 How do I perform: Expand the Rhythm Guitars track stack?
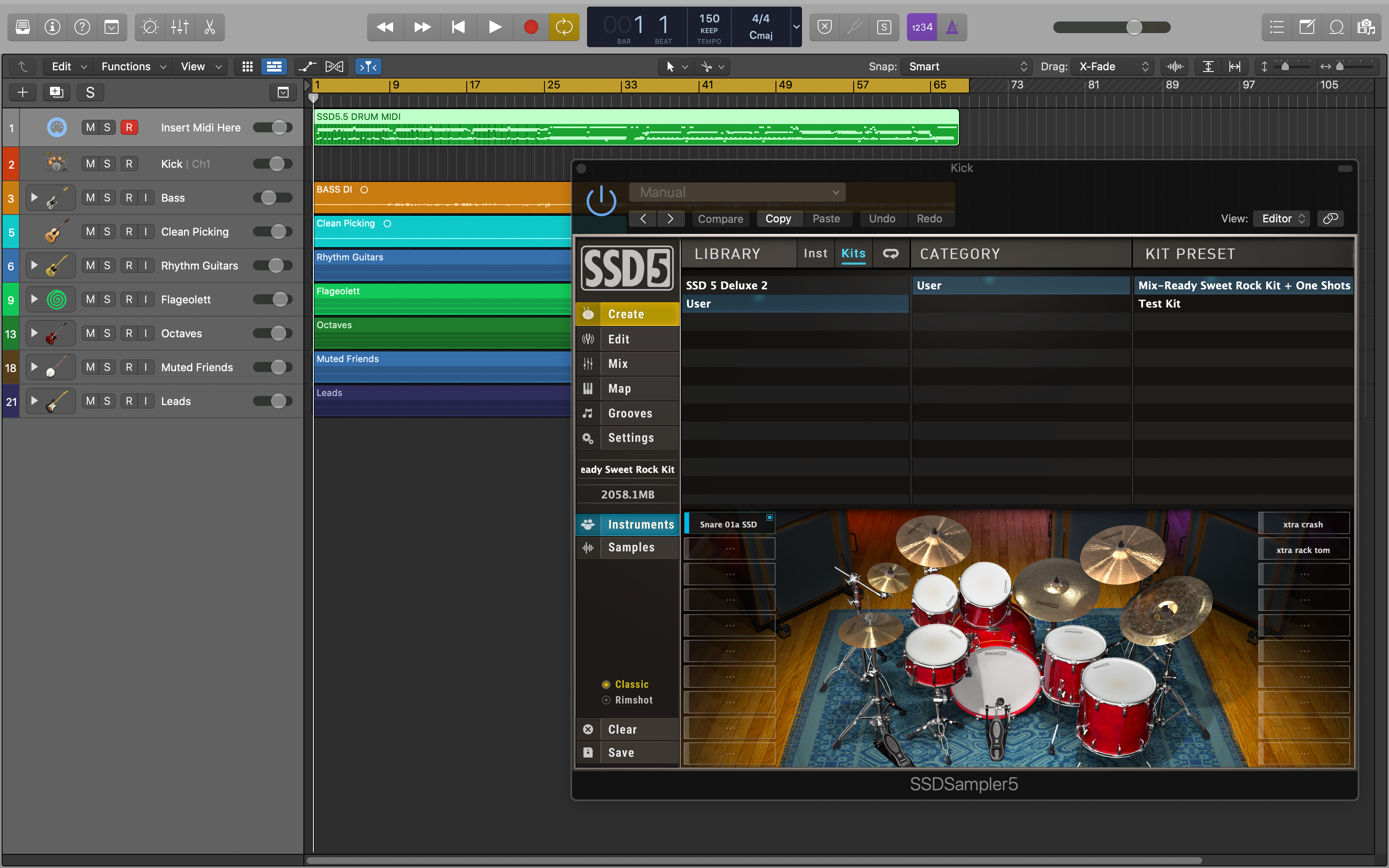coord(34,265)
